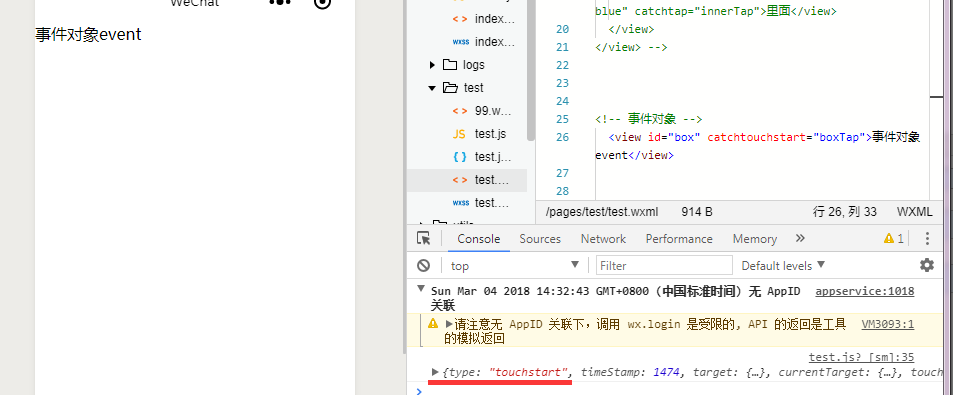Expand the logged touchstart event object
The height and width of the screenshot is (395, 953).
click(435, 371)
